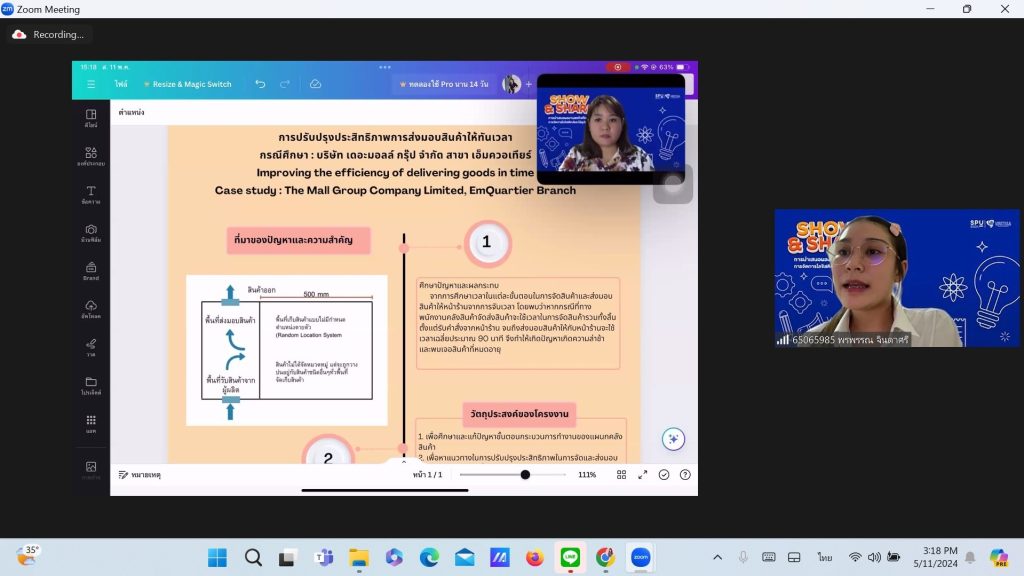Select the ข้อความ (Text) sidebar tool
1024x576 pixels.
pos(91,195)
